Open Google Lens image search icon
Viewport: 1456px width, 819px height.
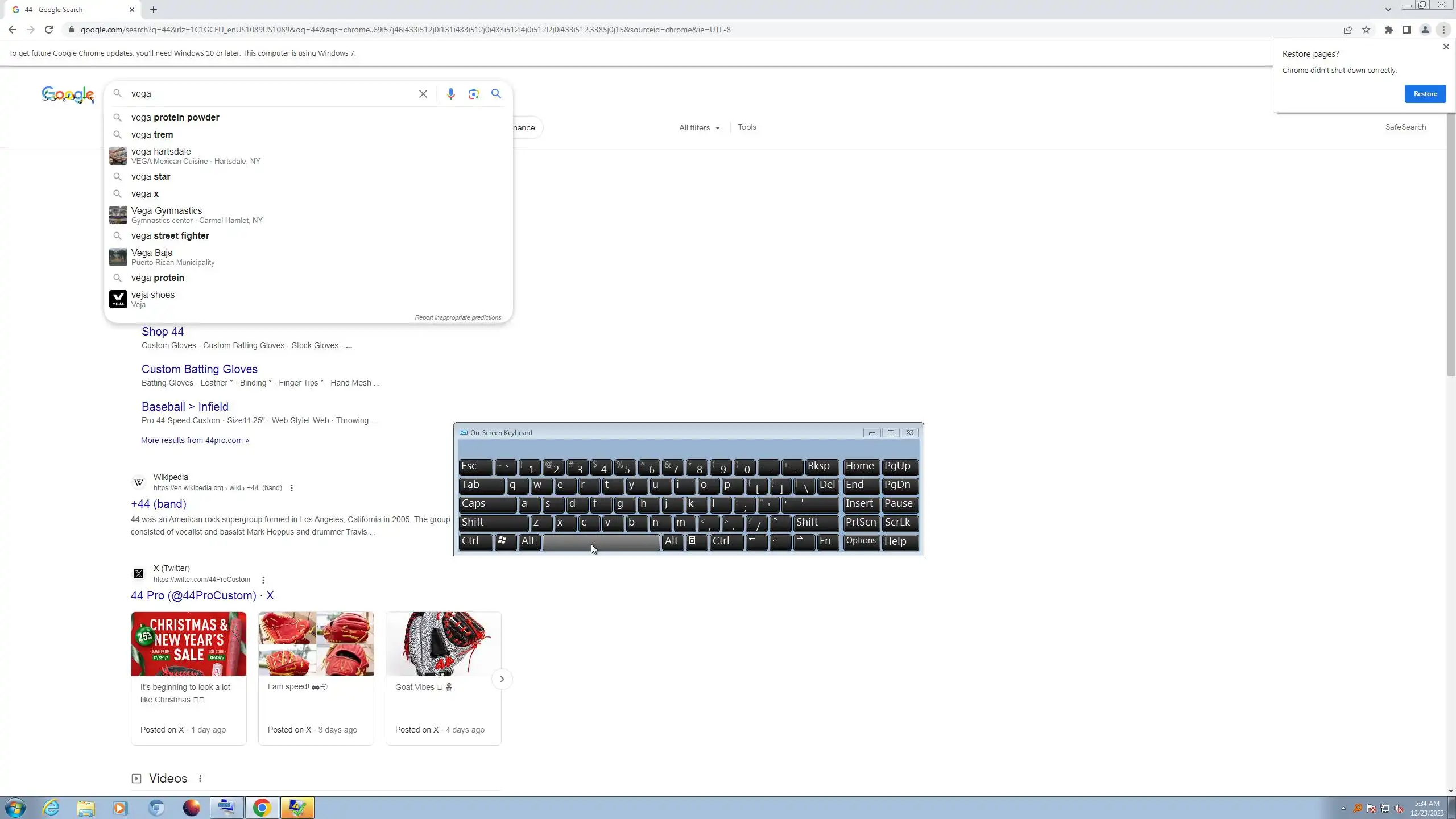473,94
